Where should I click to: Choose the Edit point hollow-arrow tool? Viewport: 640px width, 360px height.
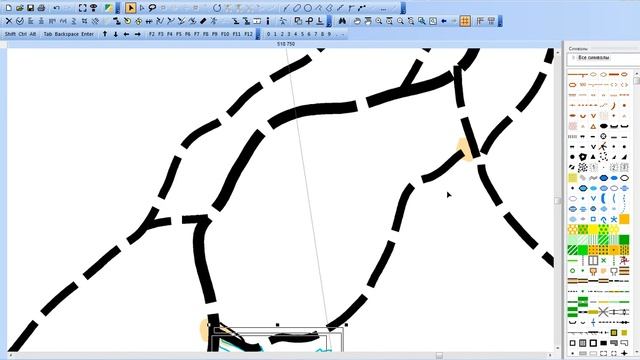142,8
